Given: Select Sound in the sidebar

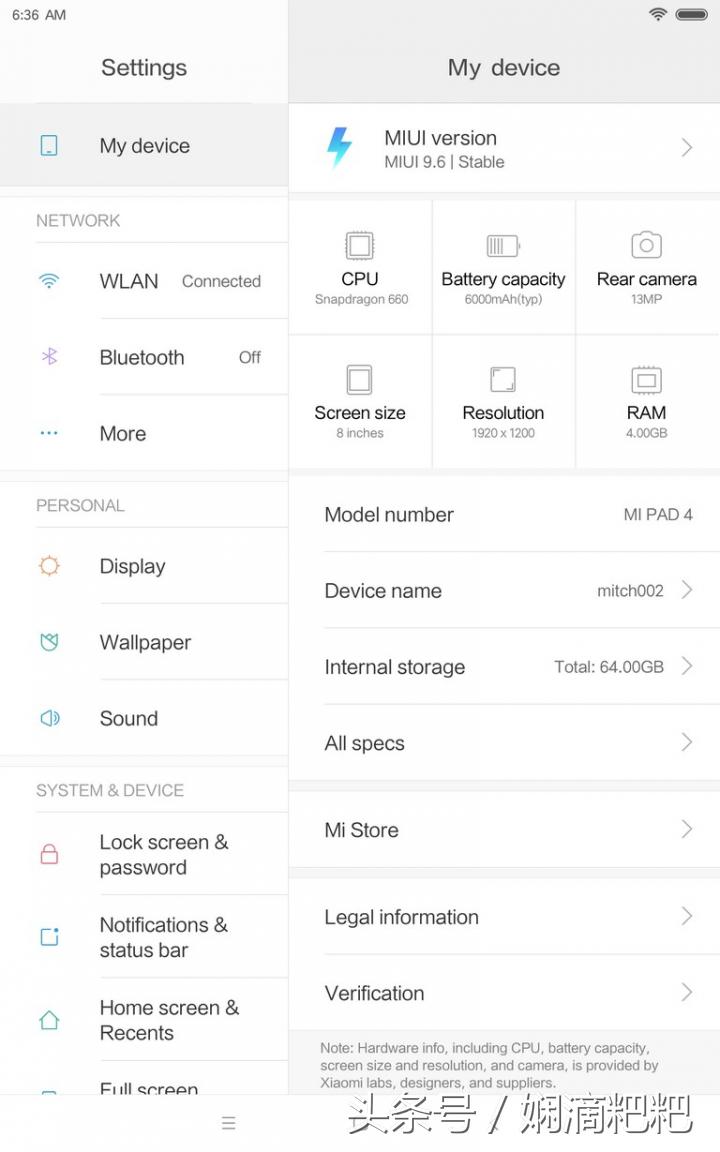Looking at the screenshot, I should 129,718.
